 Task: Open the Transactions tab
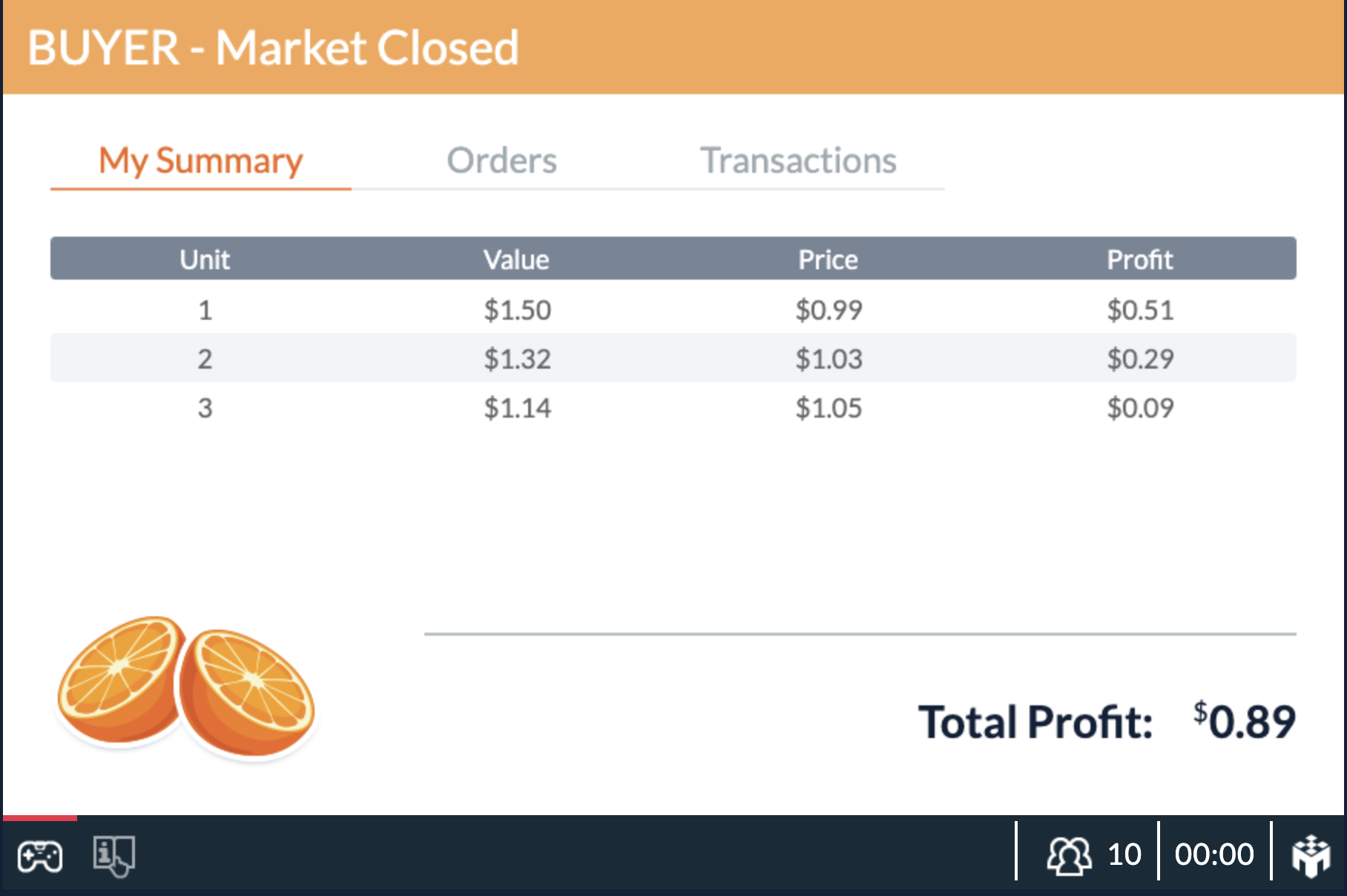click(798, 160)
